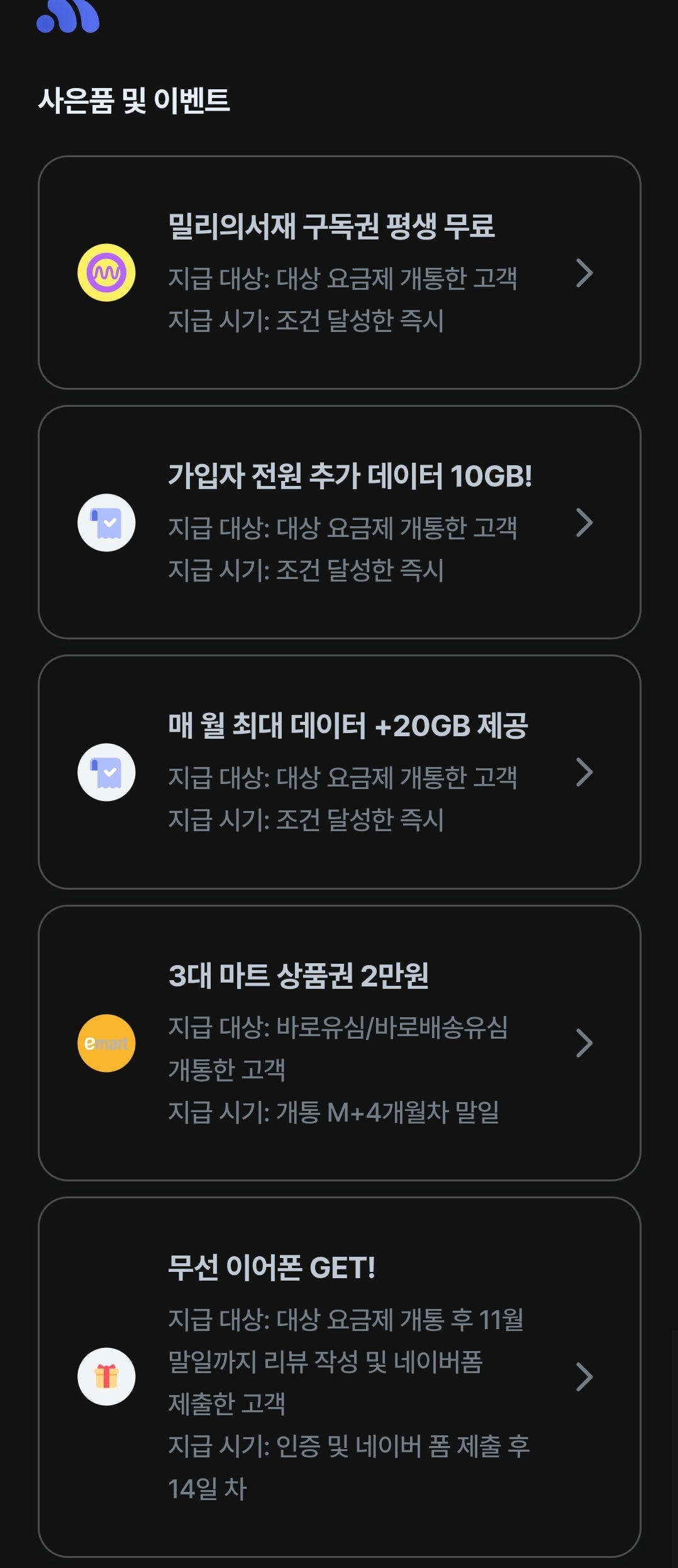The width and height of the screenshot is (678, 1568).
Task: Open 매 월 최대 데이터 +20GB 제공
Action: (348, 726)
